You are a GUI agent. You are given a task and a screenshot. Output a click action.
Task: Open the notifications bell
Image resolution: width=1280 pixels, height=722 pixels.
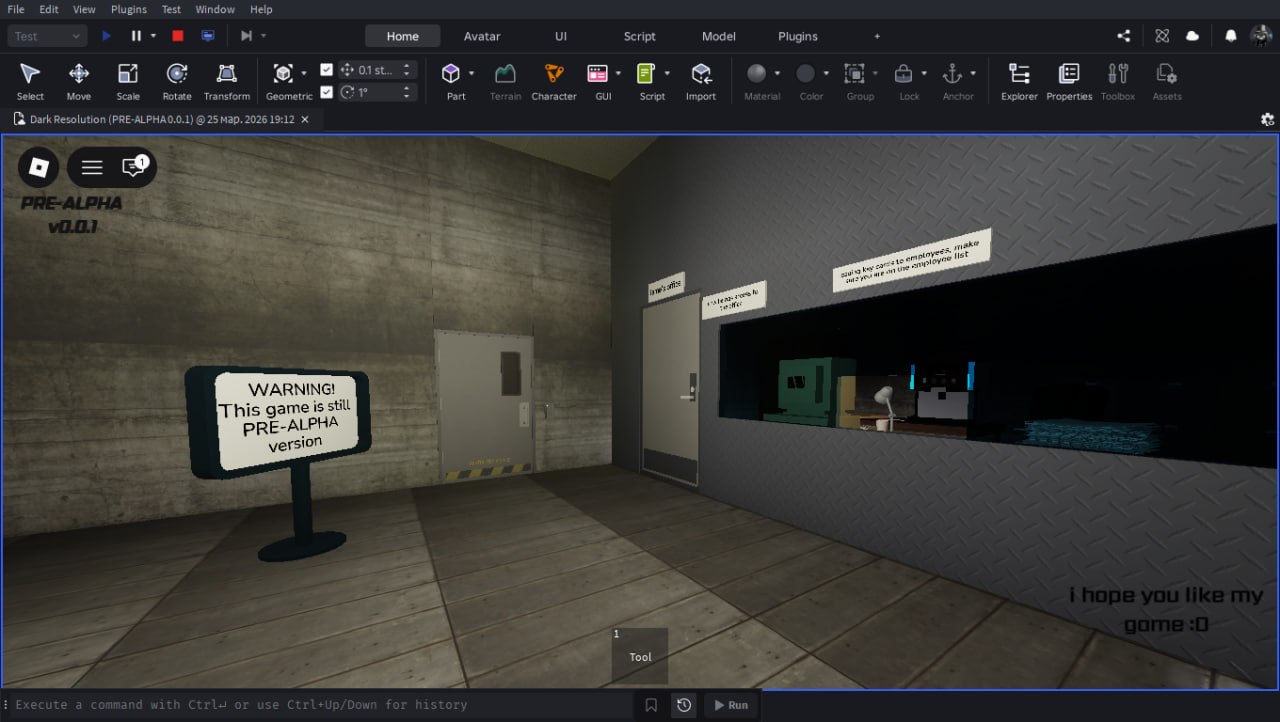[x=1231, y=36]
